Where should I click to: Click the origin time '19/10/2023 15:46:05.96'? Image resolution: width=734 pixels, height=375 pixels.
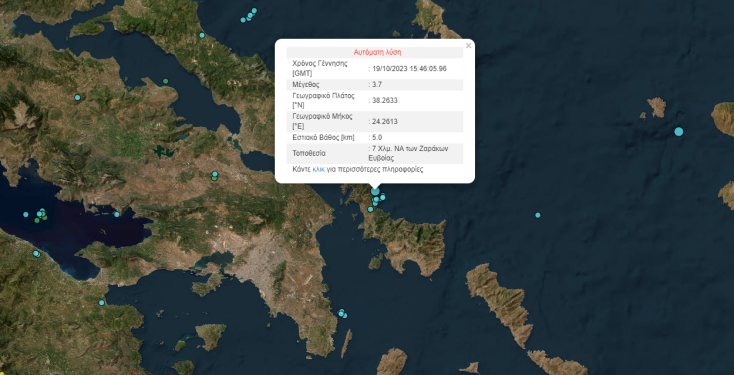click(x=409, y=68)
